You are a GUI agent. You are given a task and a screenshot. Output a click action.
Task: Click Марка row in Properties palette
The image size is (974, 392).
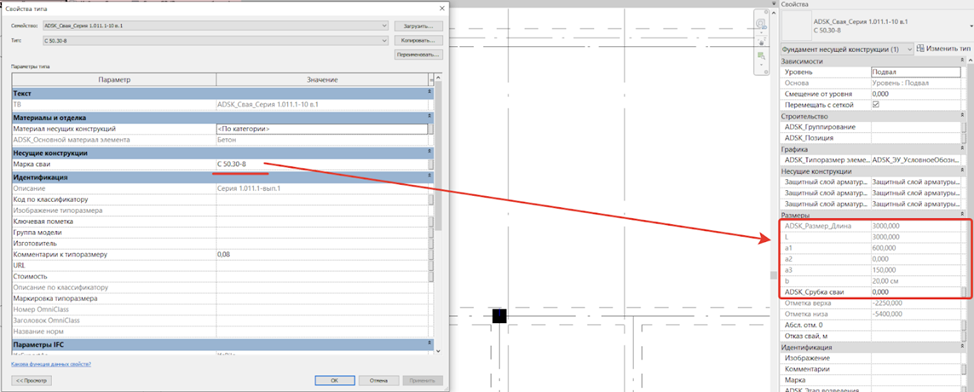[873, 380]
